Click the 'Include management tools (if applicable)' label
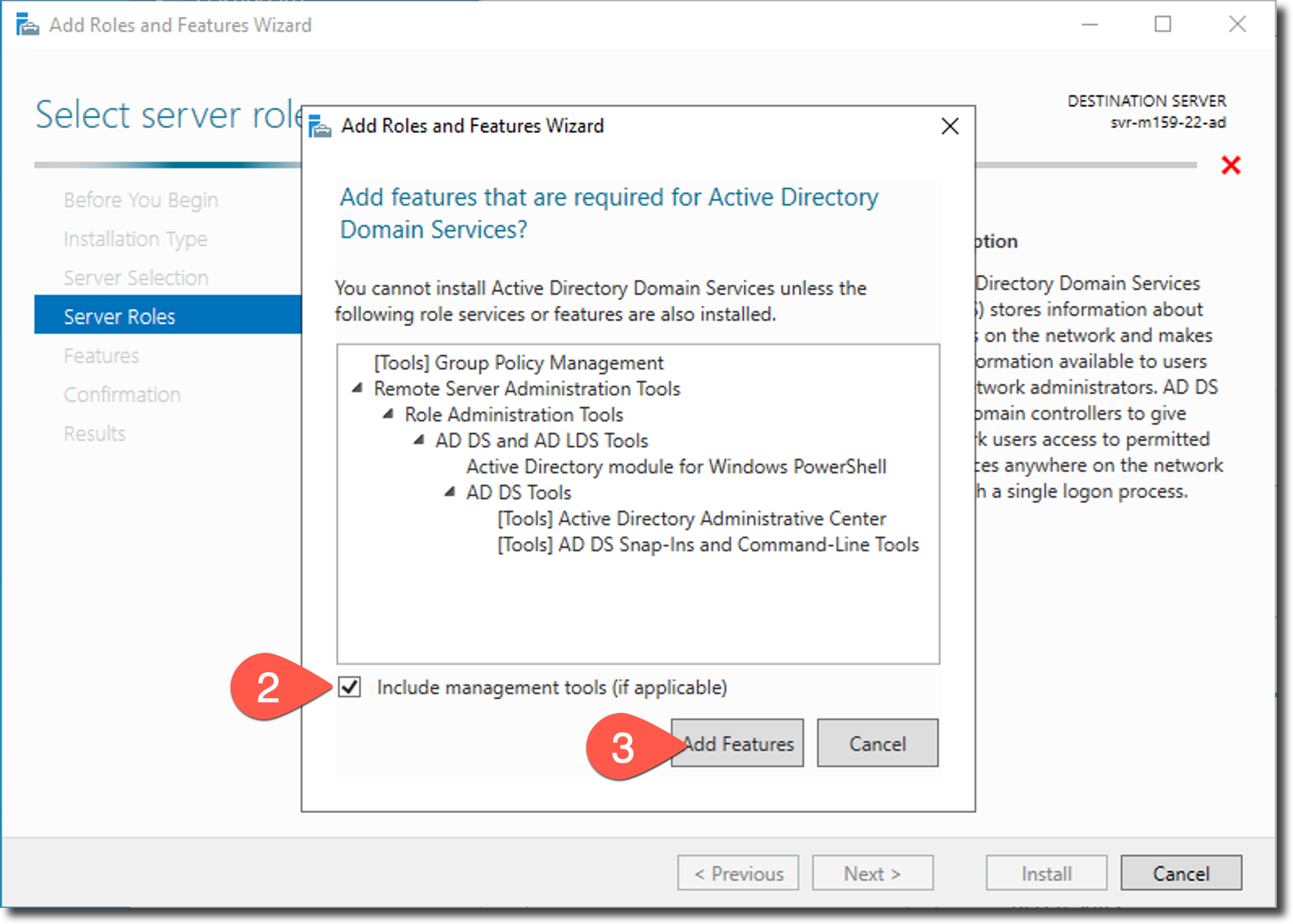The image size is (1293, 924). click(x=552, y=687)
